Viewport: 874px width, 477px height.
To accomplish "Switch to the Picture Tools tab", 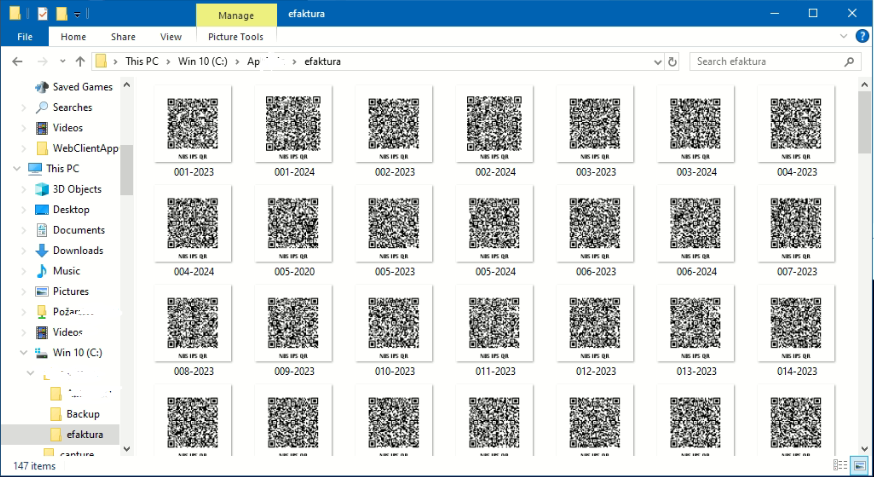I will [x=238, y=37].
